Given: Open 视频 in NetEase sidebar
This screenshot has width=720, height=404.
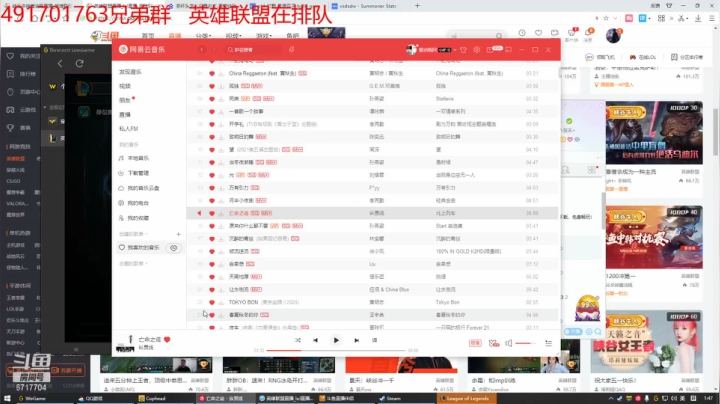Looking at the screenshot, I should tap(125, 86).
